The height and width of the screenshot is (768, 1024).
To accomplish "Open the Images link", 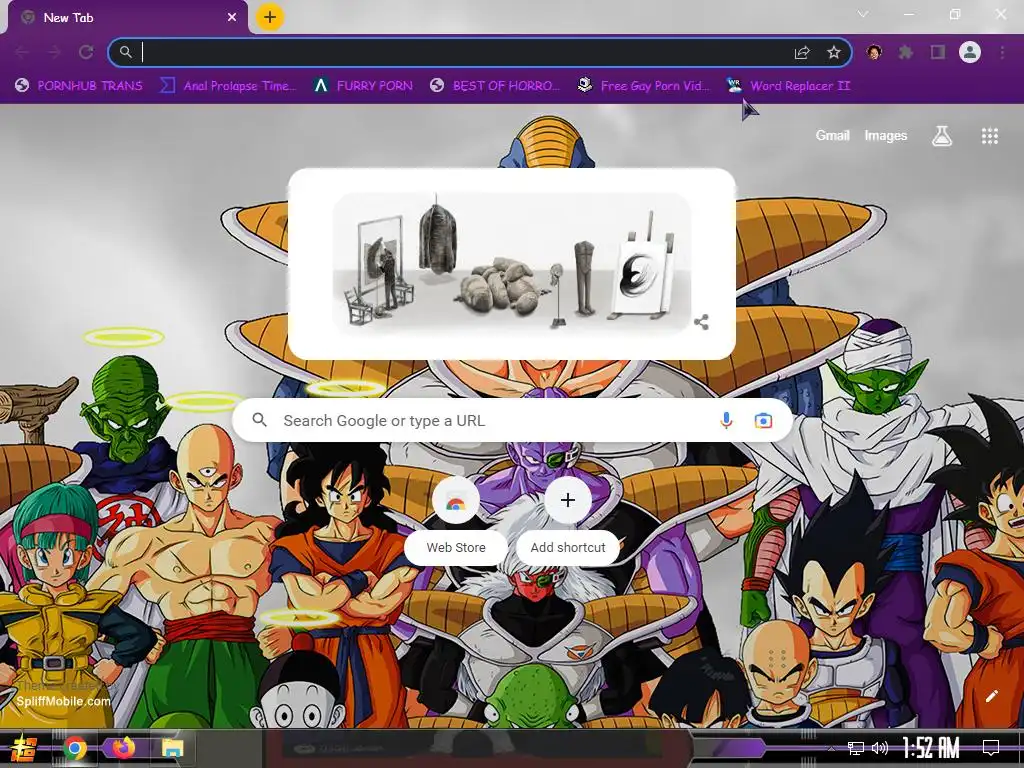I will tap(886, 135).
